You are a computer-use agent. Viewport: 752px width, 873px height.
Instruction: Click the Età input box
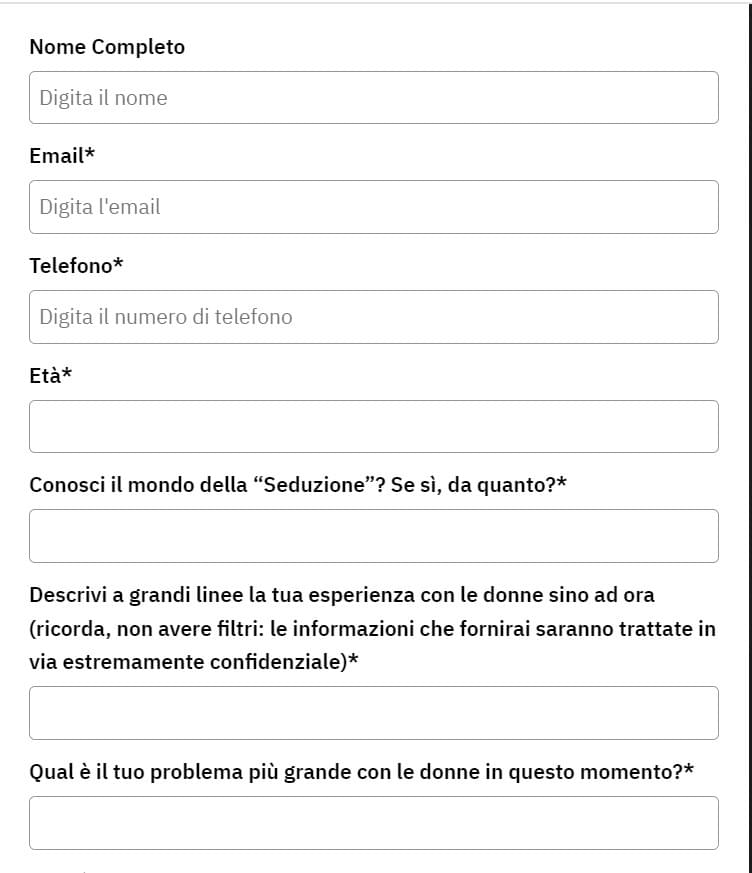(373, 426)
